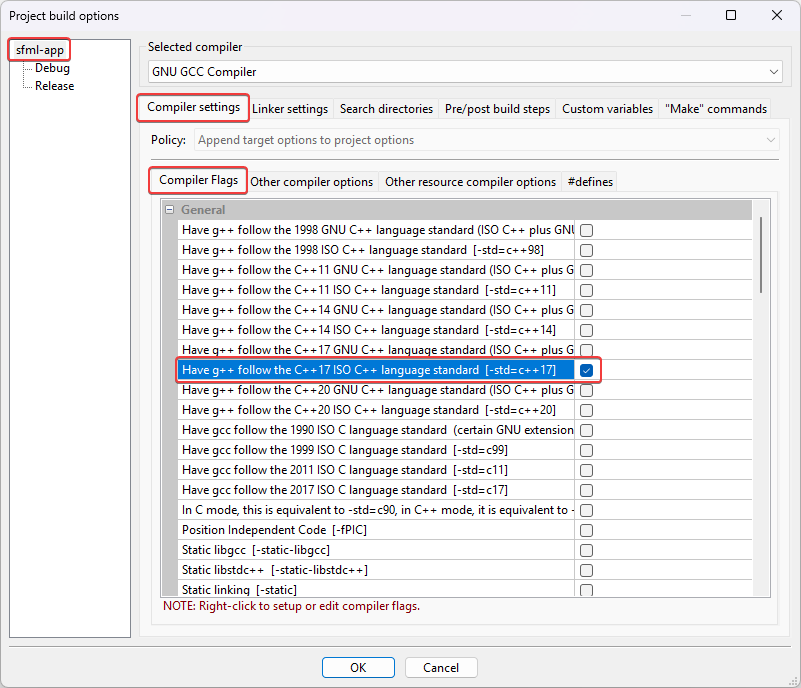Switch to the "Make" commands tab
801x688 pixels.
(716, 108)
